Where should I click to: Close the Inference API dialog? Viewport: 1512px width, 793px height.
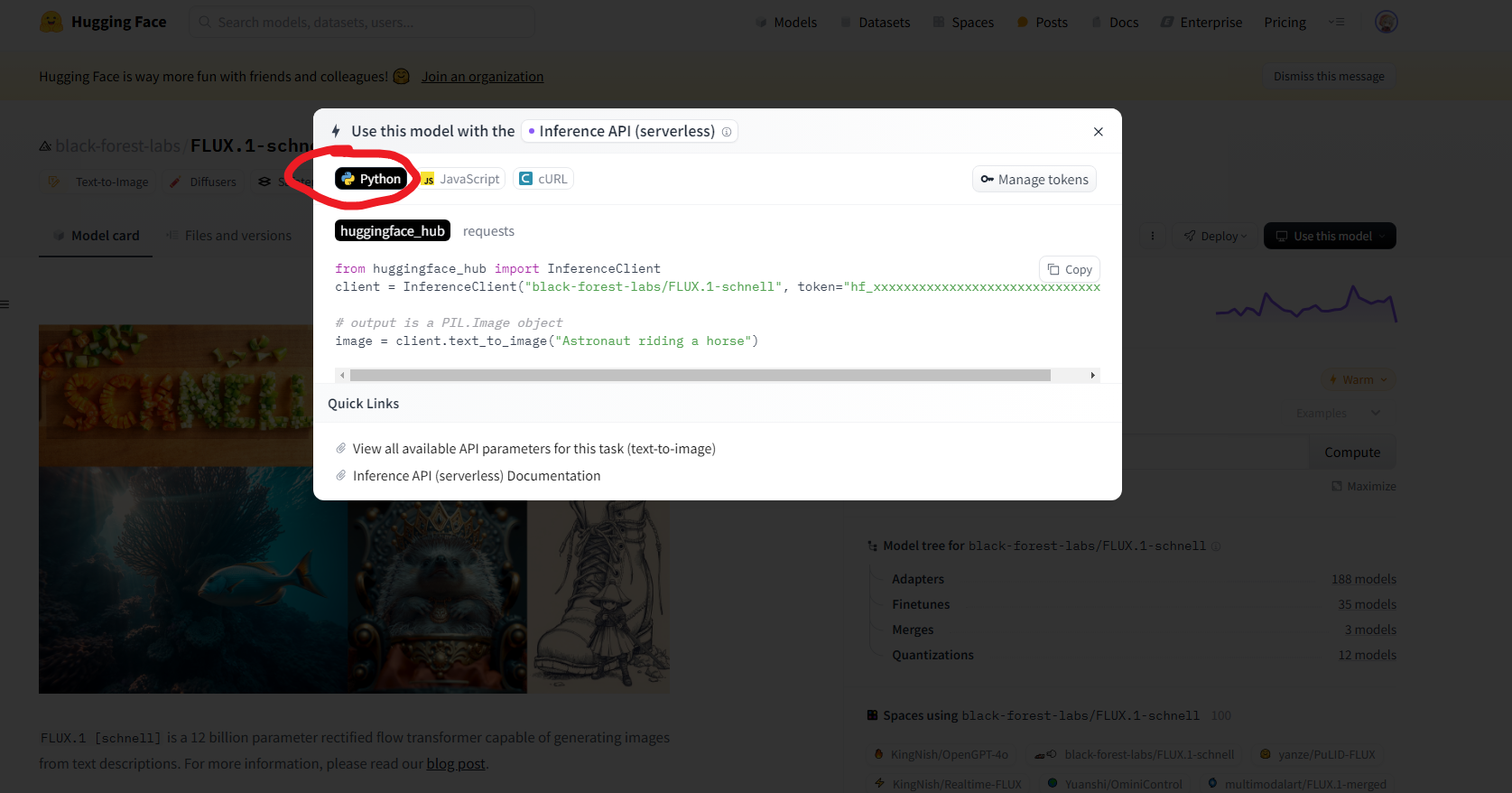pyautogui.click(x=1098, y=132)
